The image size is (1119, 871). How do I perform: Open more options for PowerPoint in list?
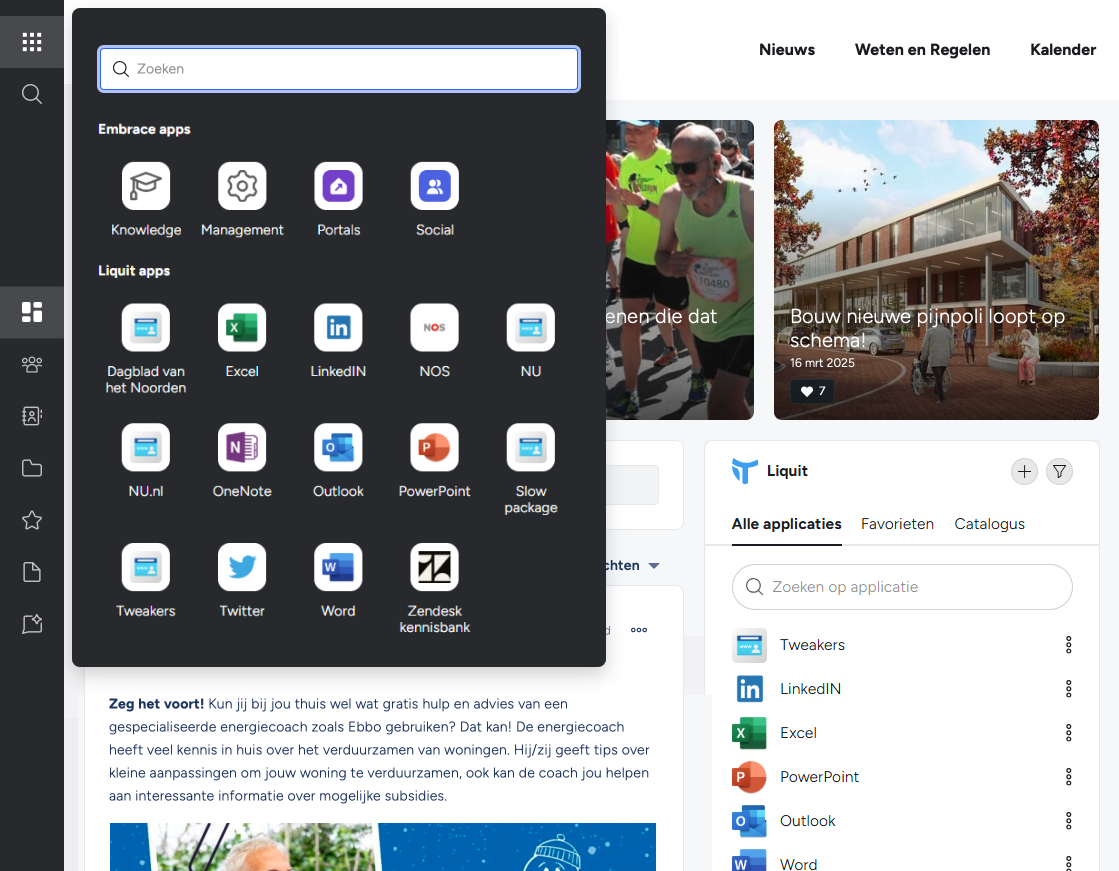1068,777
